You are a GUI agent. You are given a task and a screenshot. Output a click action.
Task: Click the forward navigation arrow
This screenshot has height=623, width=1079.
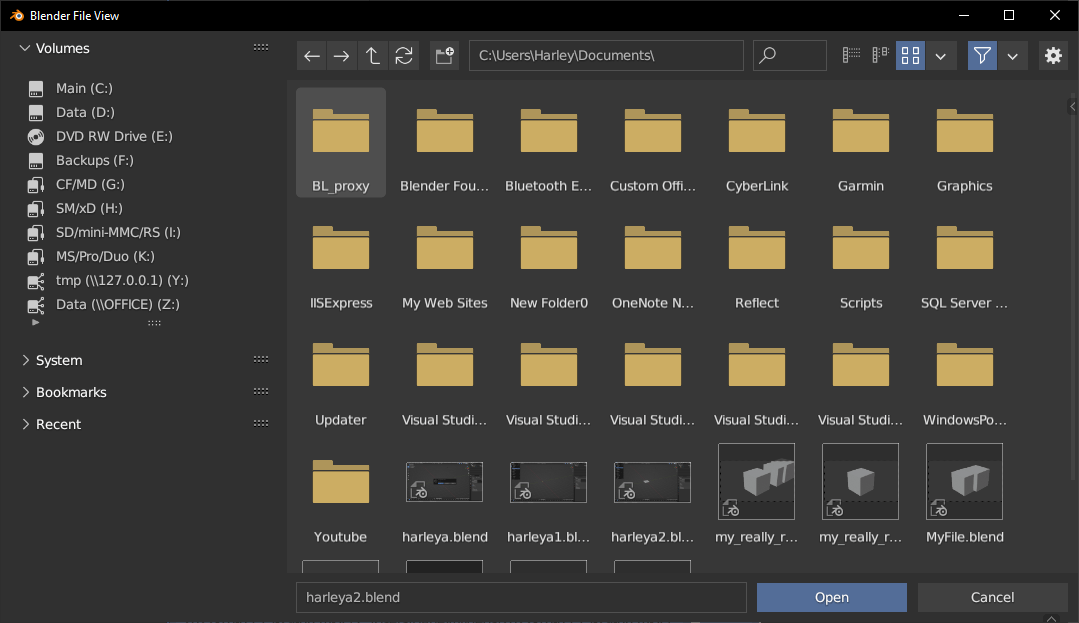tap(341, 55)
